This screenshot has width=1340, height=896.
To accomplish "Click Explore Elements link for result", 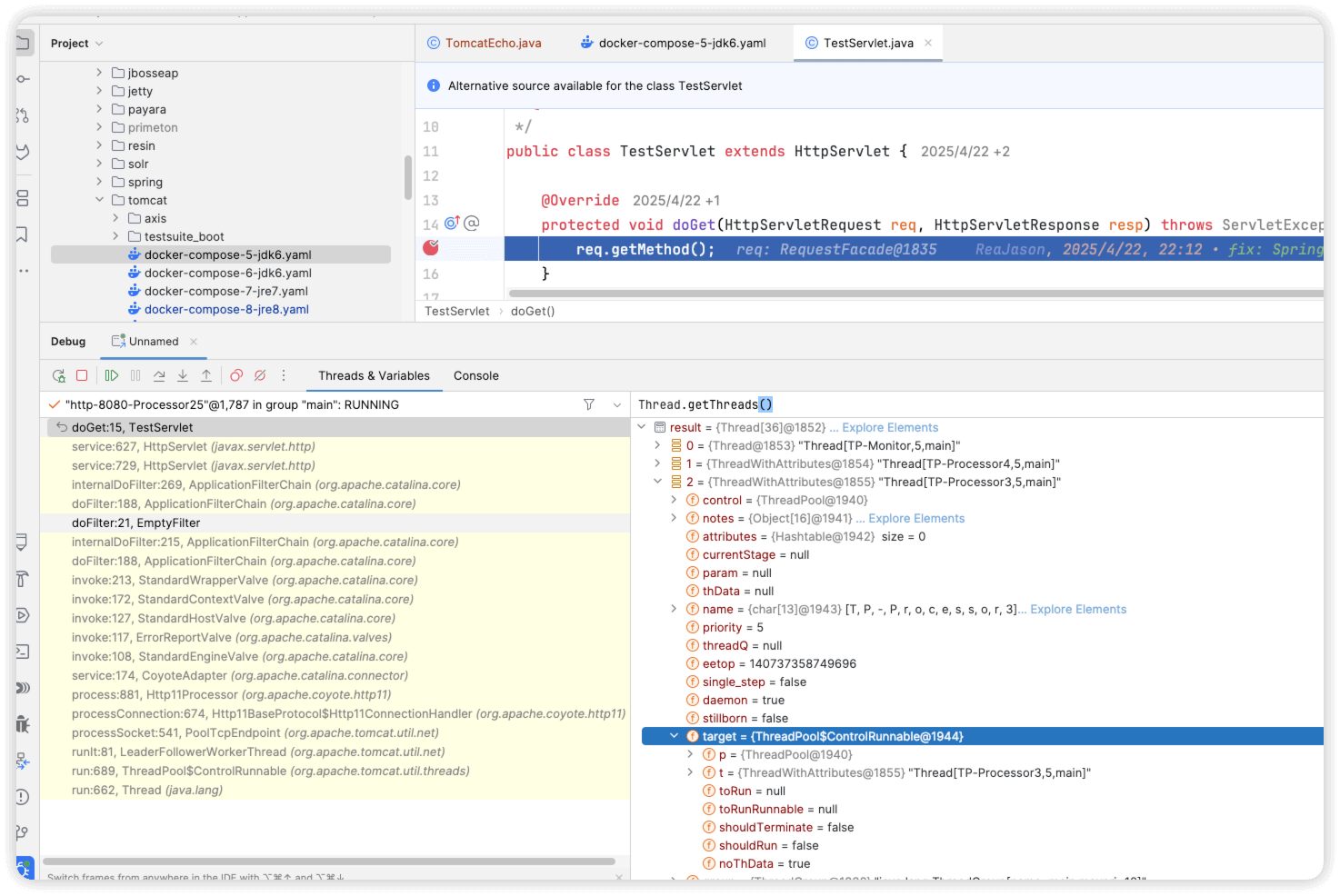I will pos(890,427).
